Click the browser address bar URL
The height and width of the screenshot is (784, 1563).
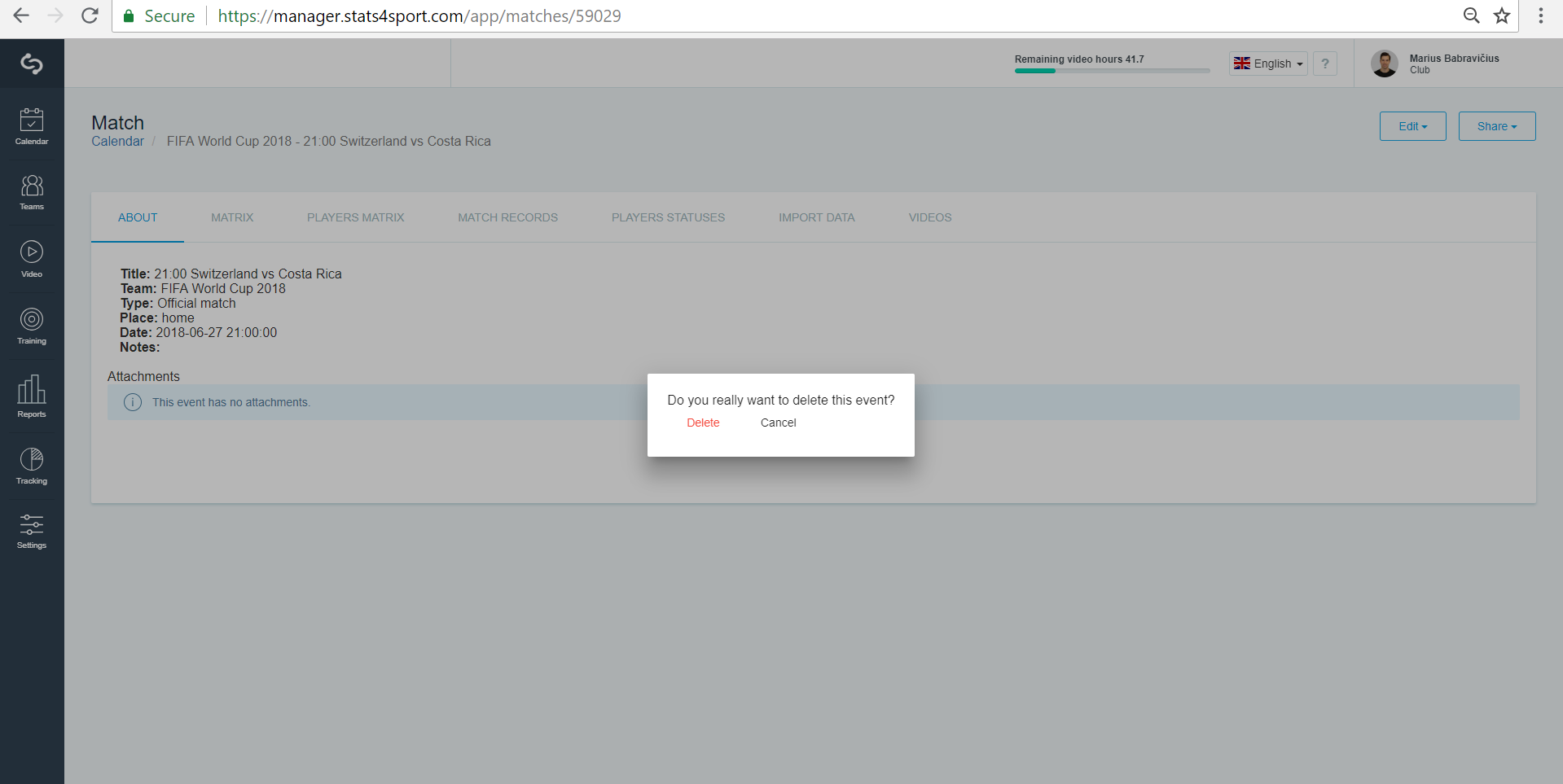click(419, 16)
